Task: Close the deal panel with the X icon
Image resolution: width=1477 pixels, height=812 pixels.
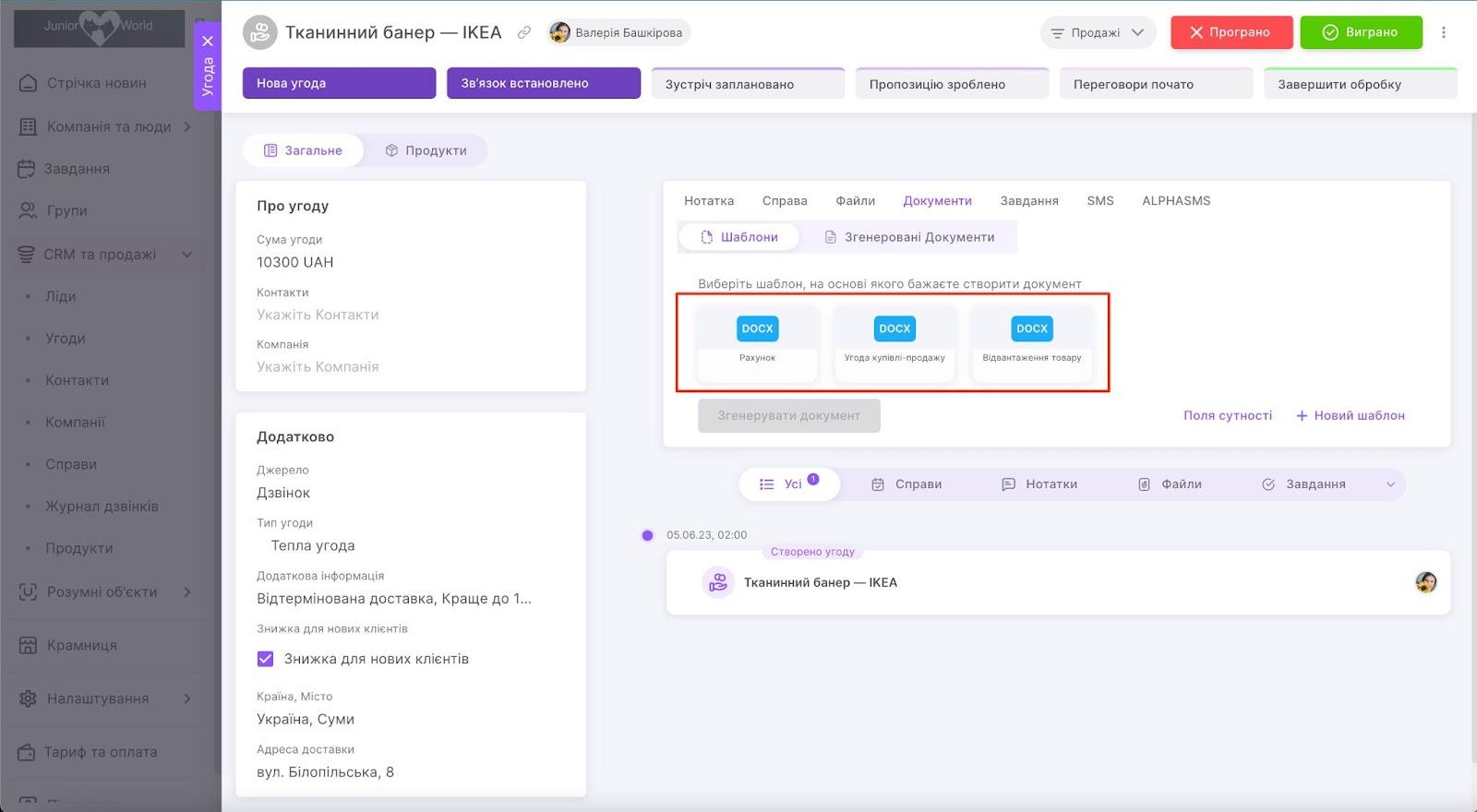Action: click(x=208, y=42)
